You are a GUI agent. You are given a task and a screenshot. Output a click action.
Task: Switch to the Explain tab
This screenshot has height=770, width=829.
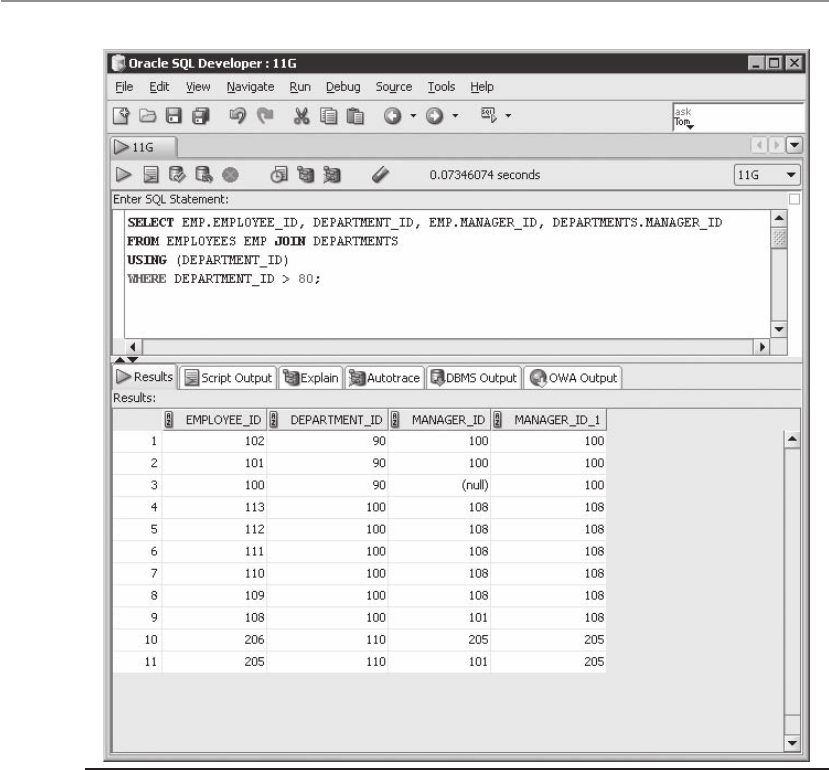pos(311,378)
